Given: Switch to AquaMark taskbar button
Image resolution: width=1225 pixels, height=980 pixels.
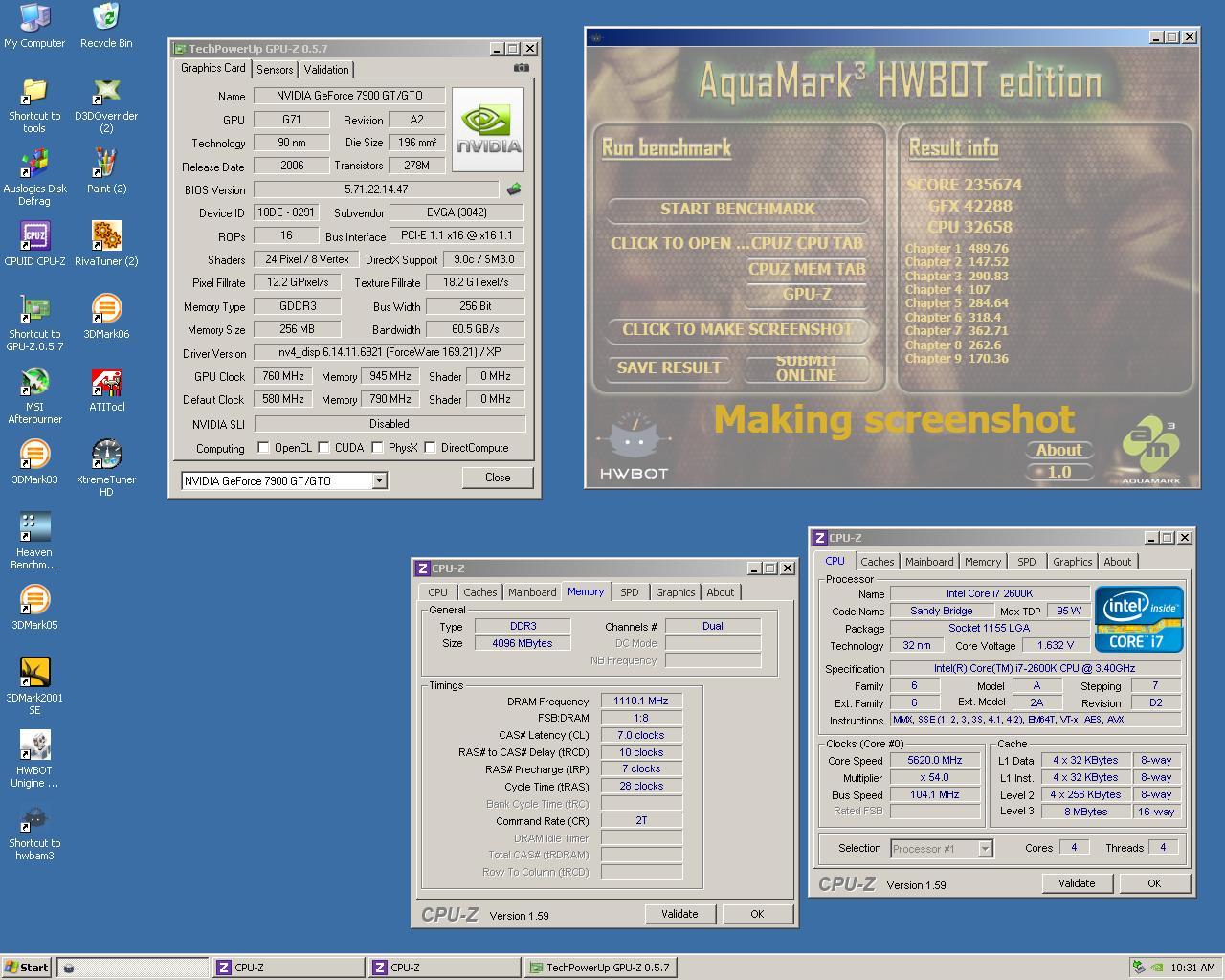Looking at the screenshot, I should [x=132, y=968].
